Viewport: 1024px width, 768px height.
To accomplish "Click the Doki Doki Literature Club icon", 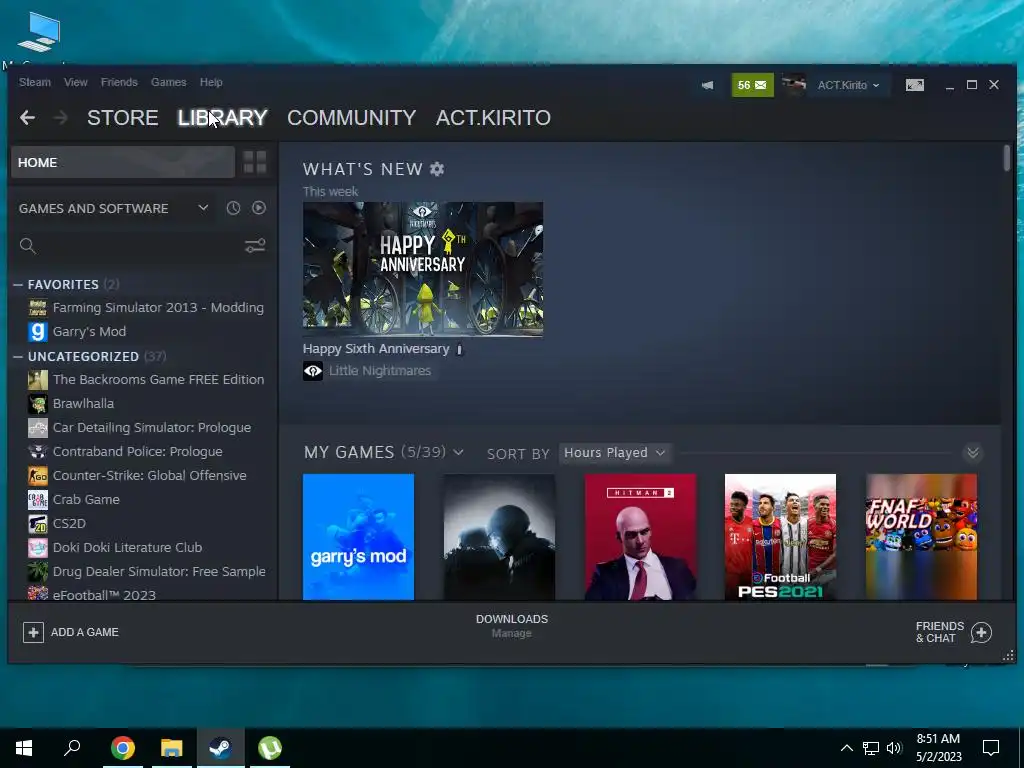I will pyautogui.click(x=38, y=547).
